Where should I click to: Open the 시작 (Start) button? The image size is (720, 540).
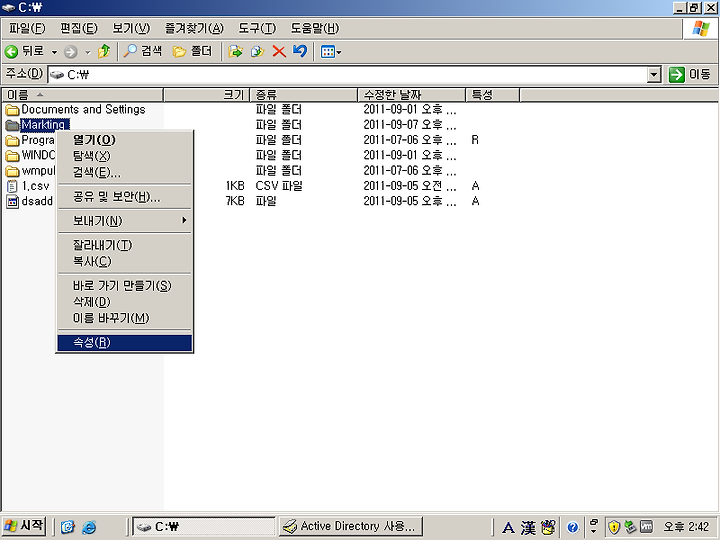tap(24, 526)
